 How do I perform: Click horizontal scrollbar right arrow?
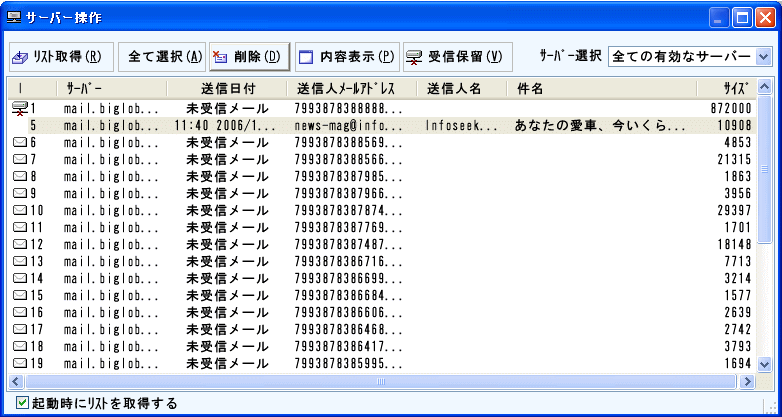[746, 382]
